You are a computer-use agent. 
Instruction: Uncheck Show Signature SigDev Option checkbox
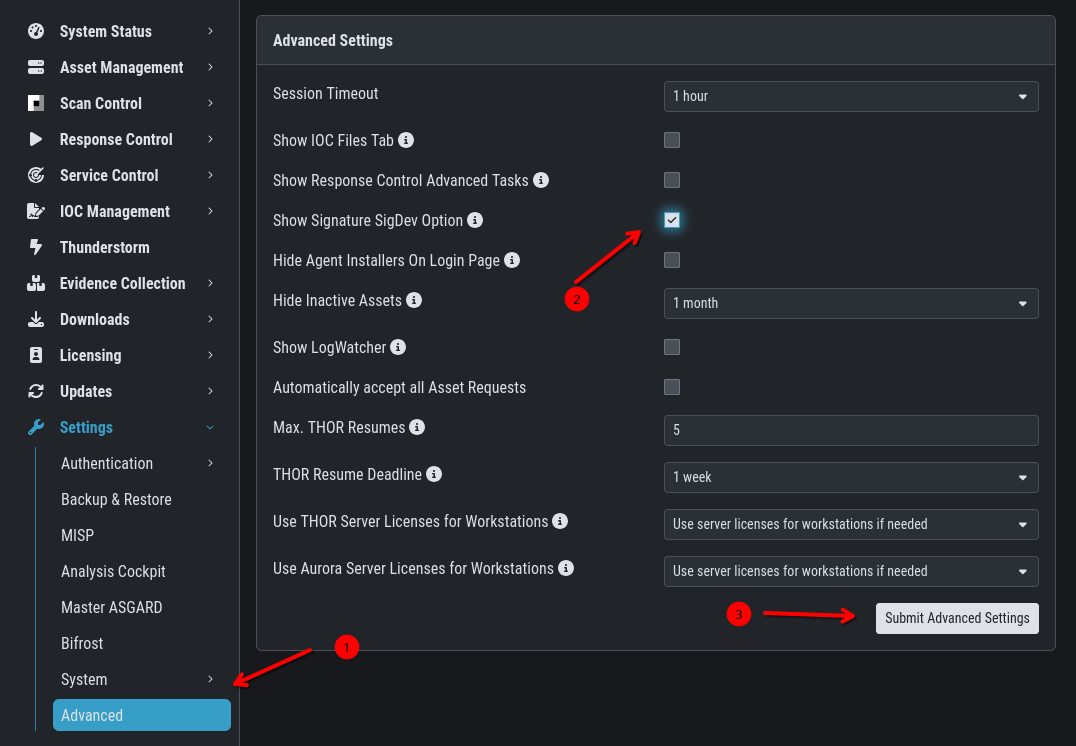click(x=672, y=220)
